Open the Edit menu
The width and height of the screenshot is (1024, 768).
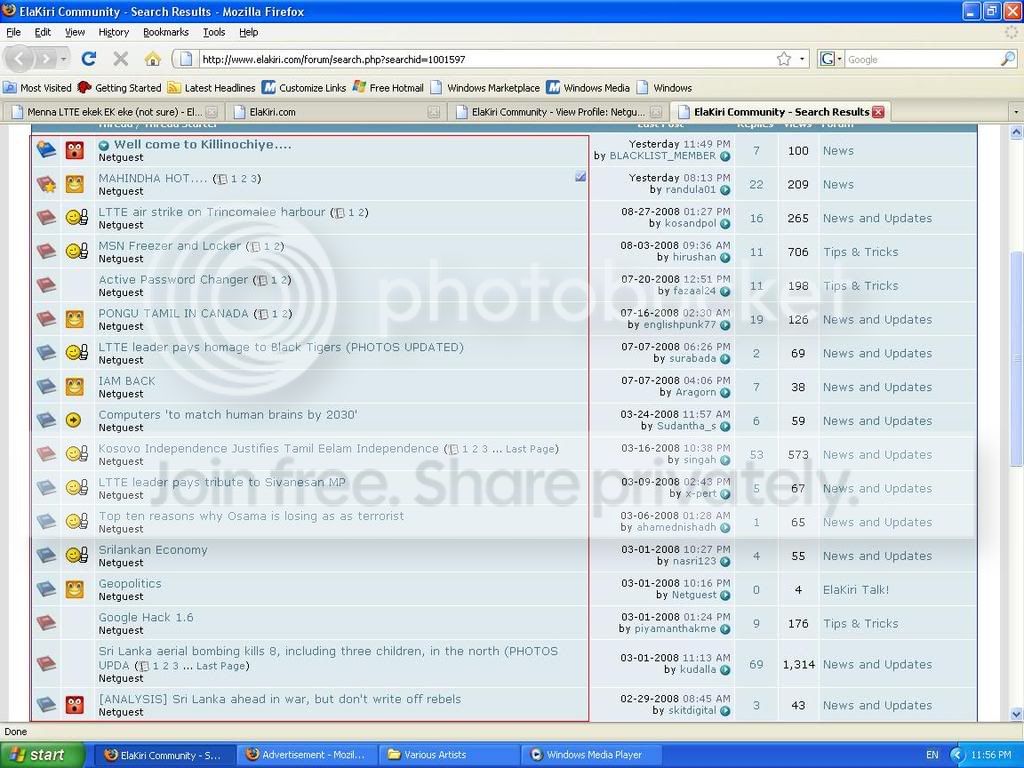pos(42,32)
